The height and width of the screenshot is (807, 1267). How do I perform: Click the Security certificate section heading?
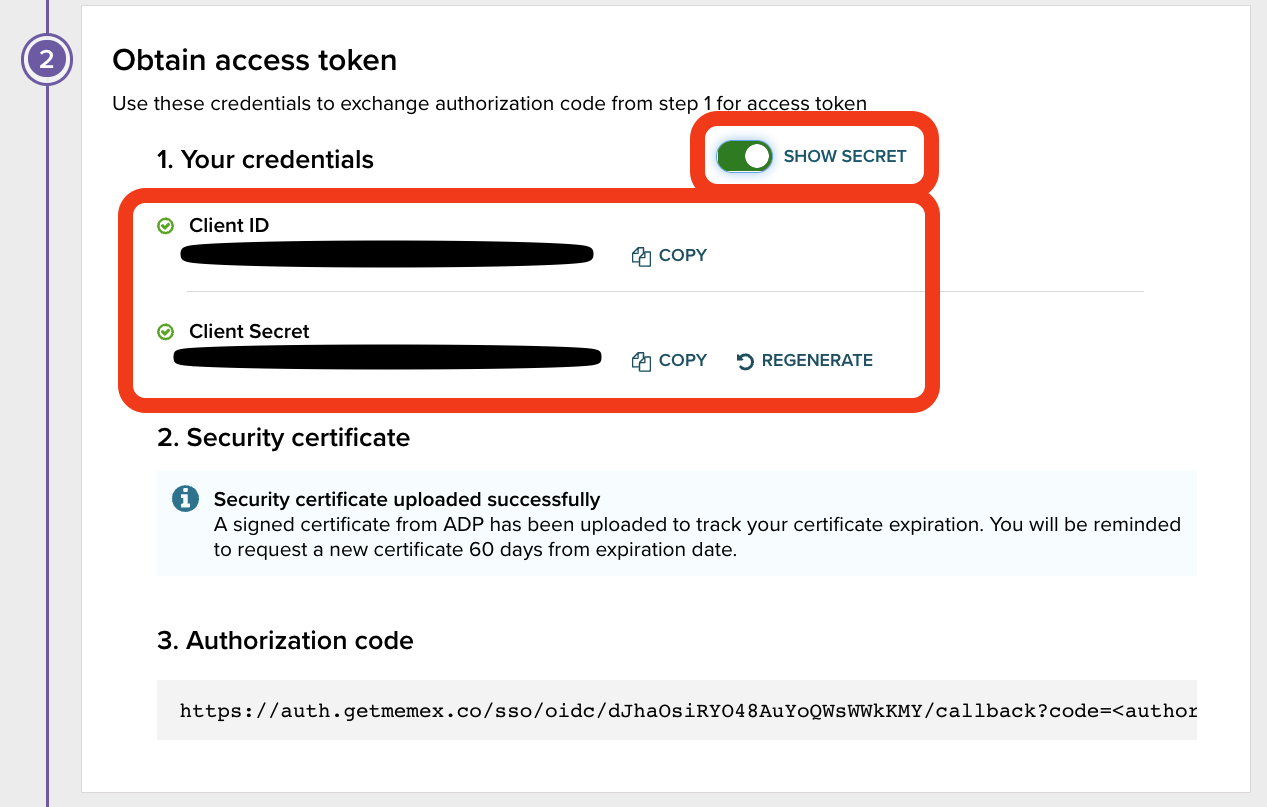tap(283, 438)
